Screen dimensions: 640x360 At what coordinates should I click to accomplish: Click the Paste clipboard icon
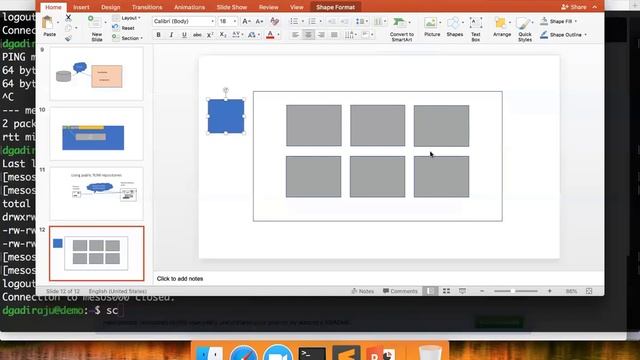pyautogui.click(x=48, y=22)
